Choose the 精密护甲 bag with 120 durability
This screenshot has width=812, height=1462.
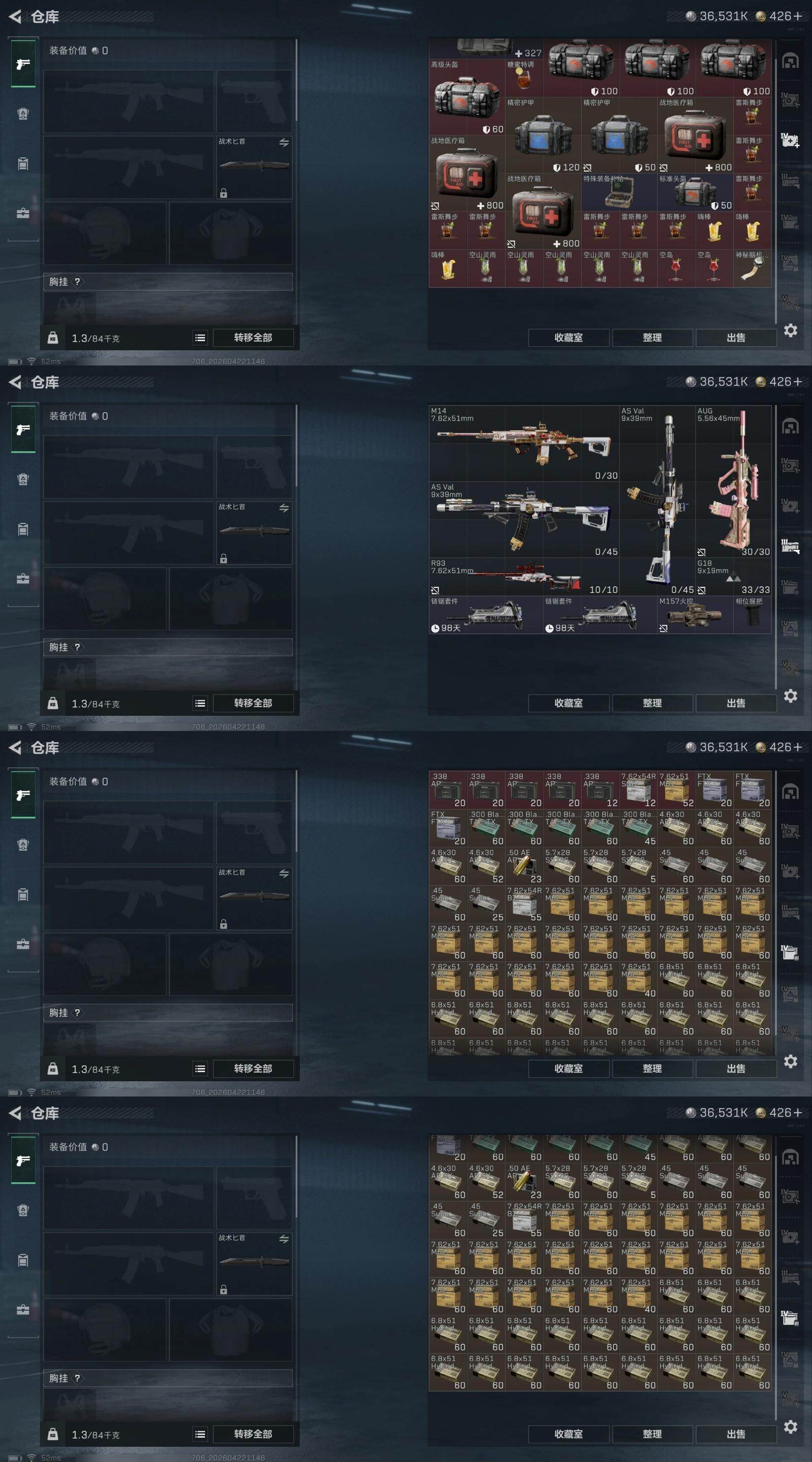(543, 136)
